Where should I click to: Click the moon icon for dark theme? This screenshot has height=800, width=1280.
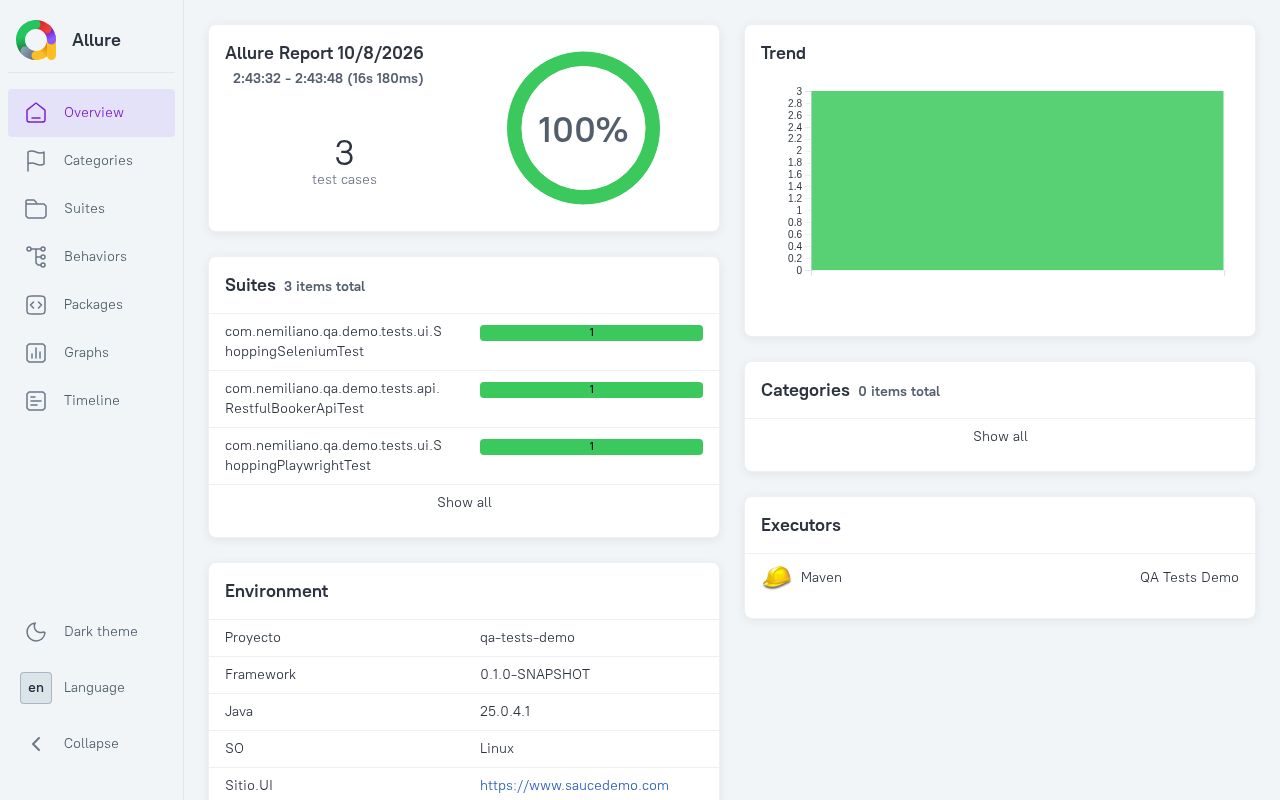click(36, 632)
